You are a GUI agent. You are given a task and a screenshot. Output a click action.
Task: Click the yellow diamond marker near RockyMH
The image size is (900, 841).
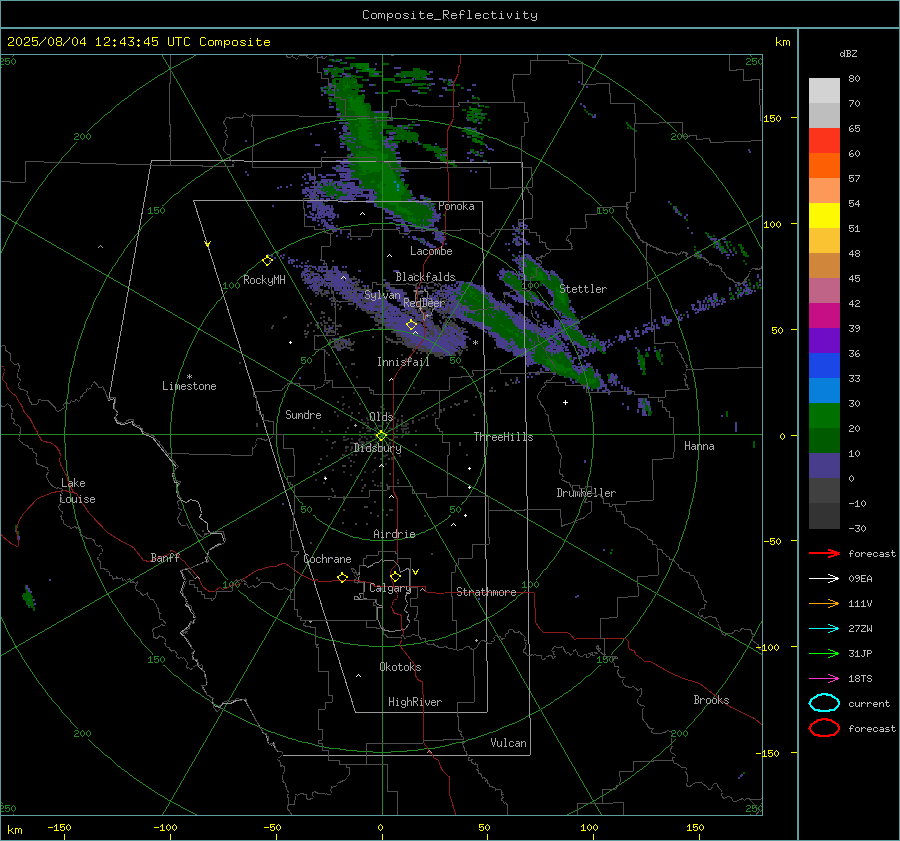267,261
